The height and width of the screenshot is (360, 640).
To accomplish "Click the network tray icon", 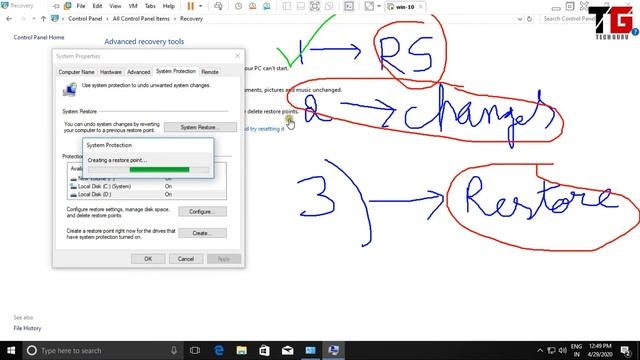I will (x=551, y=351).
